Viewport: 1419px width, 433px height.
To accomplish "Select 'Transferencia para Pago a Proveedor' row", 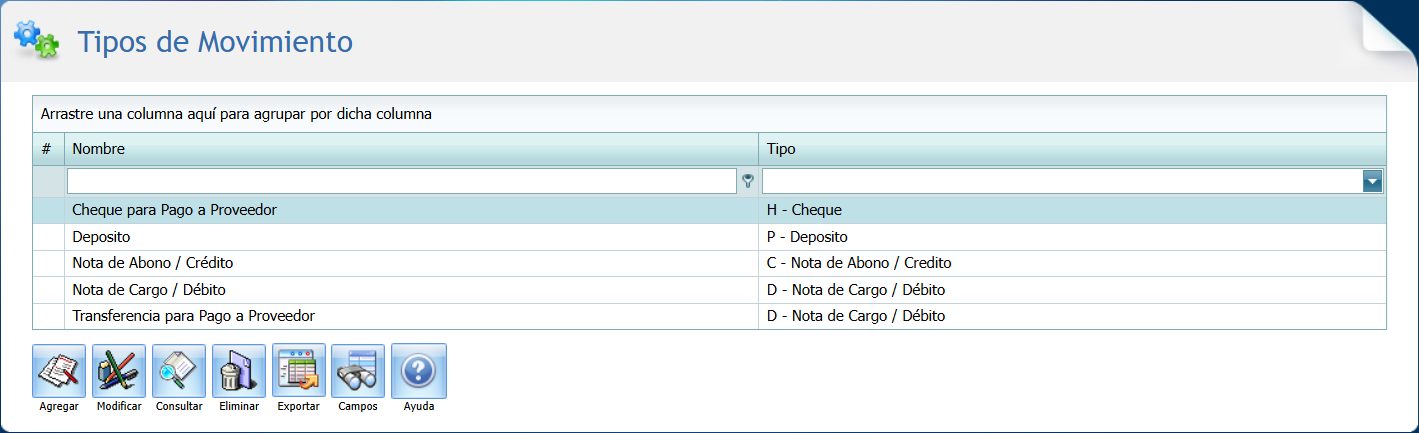I will pyautogui.click(x=709, y=316).
